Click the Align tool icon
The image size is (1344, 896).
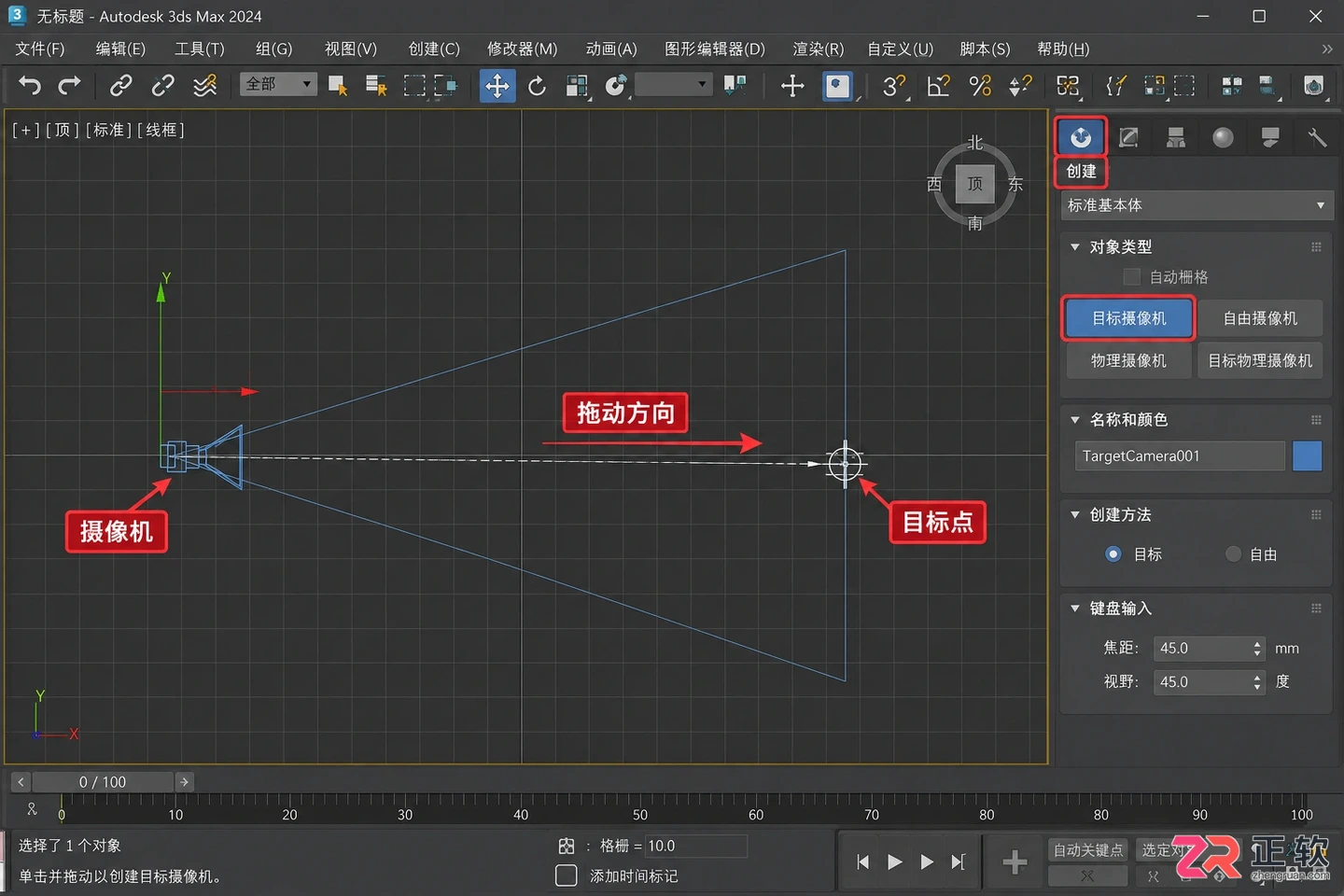1184,86
